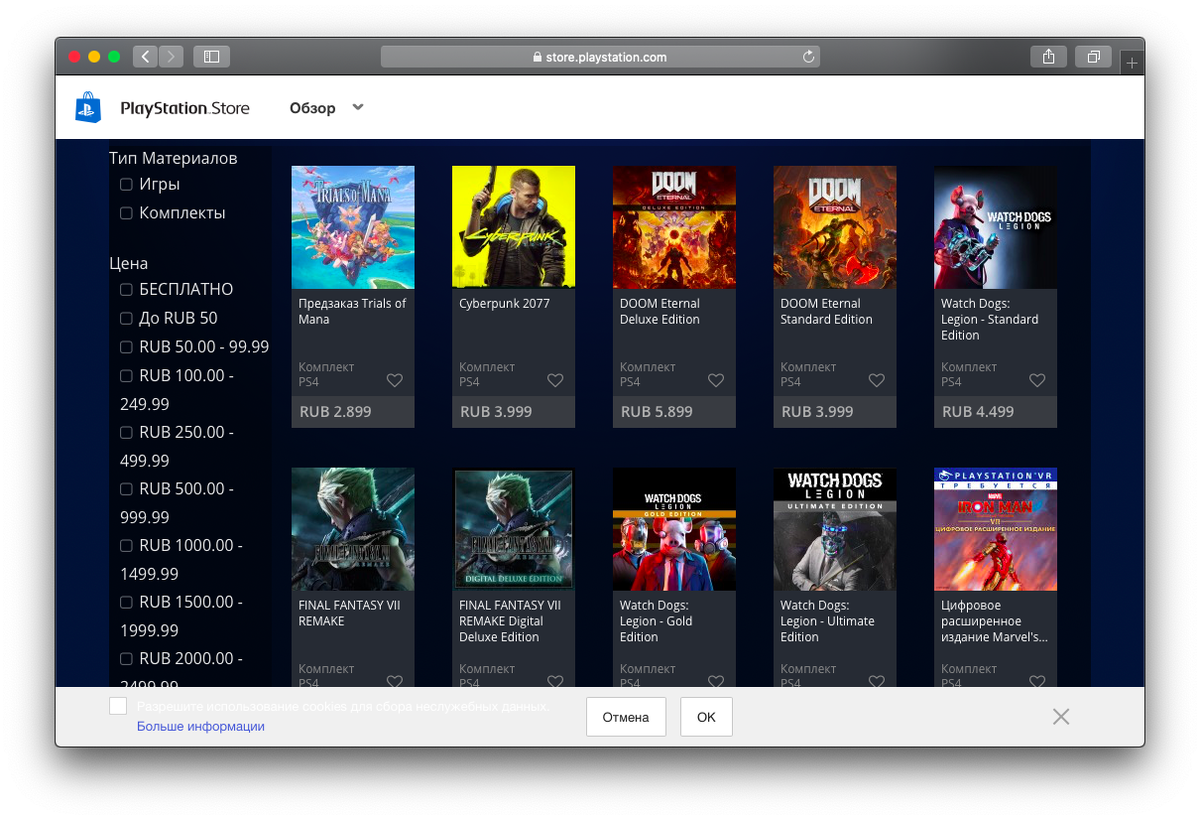Click the PlayStation Store bag logo
Image resolution: width=1200 pixels, height=820 pixels.
pyautogui.click(x=88, y=107)
